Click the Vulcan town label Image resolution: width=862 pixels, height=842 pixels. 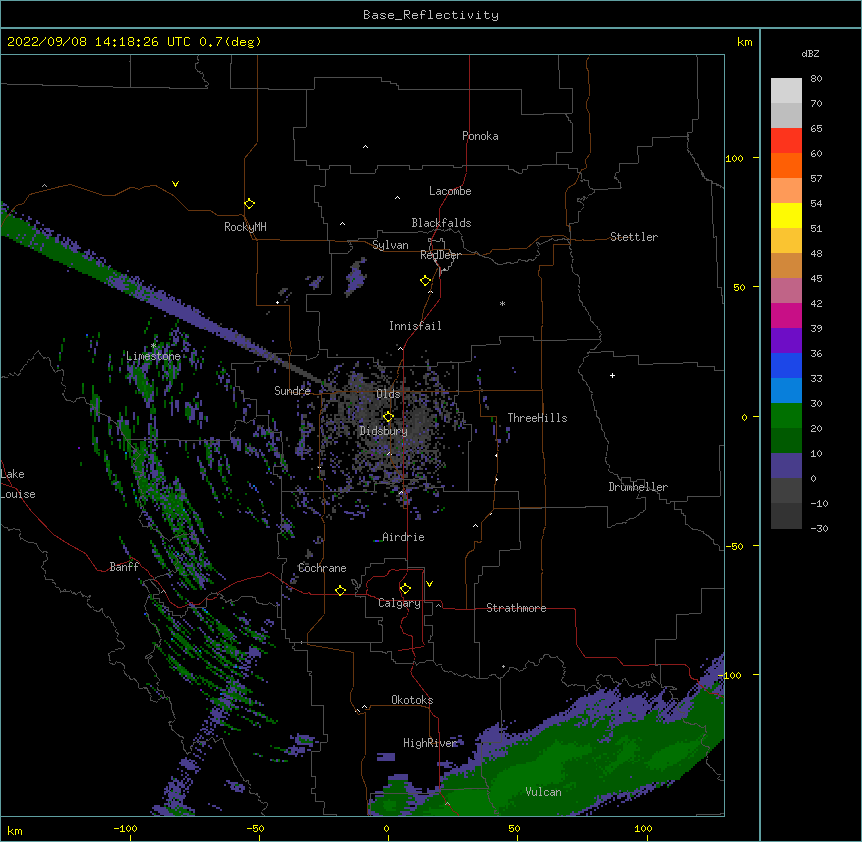tap(543, 792)
